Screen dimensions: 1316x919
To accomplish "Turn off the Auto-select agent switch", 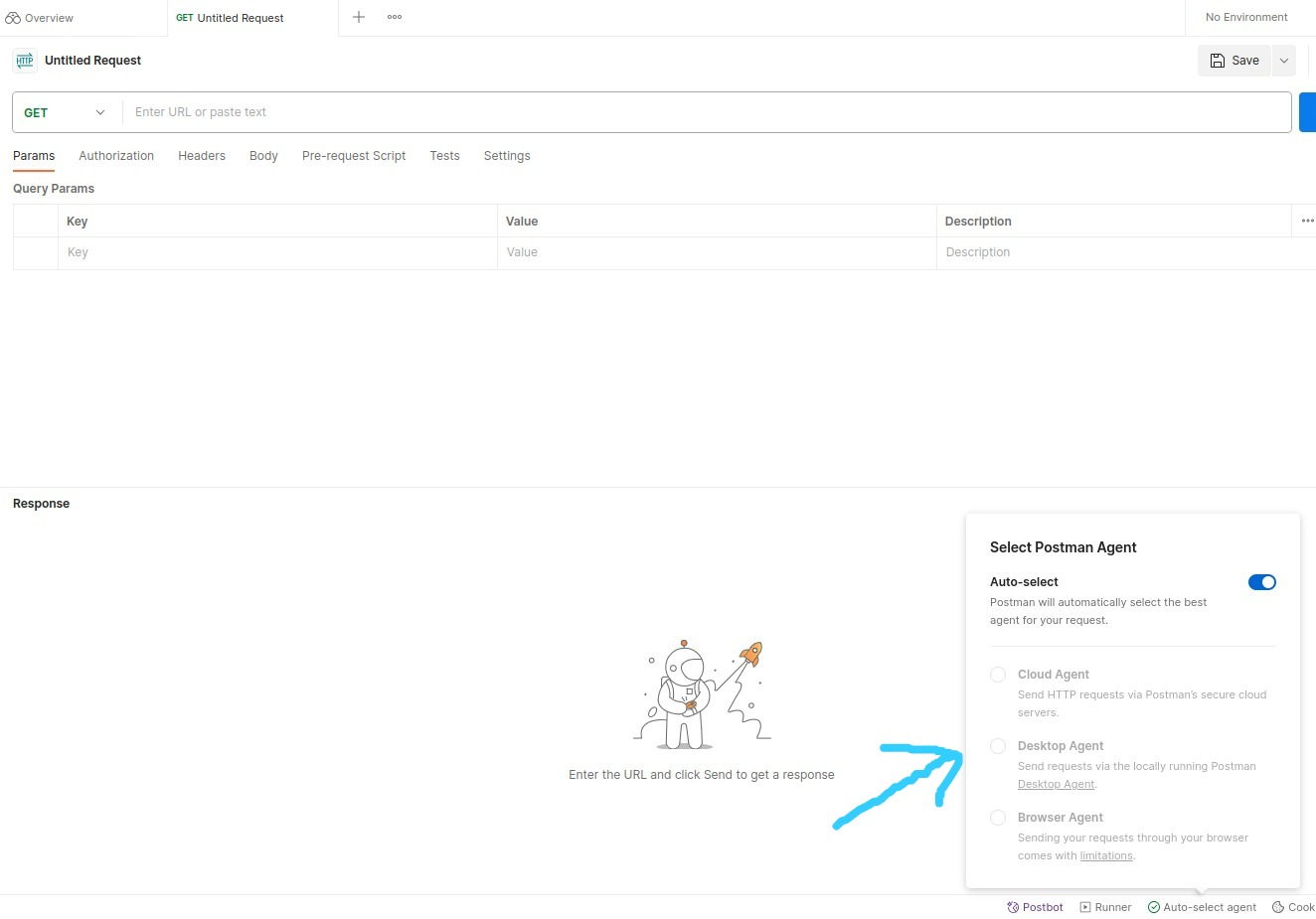I will coord(1262,582).
